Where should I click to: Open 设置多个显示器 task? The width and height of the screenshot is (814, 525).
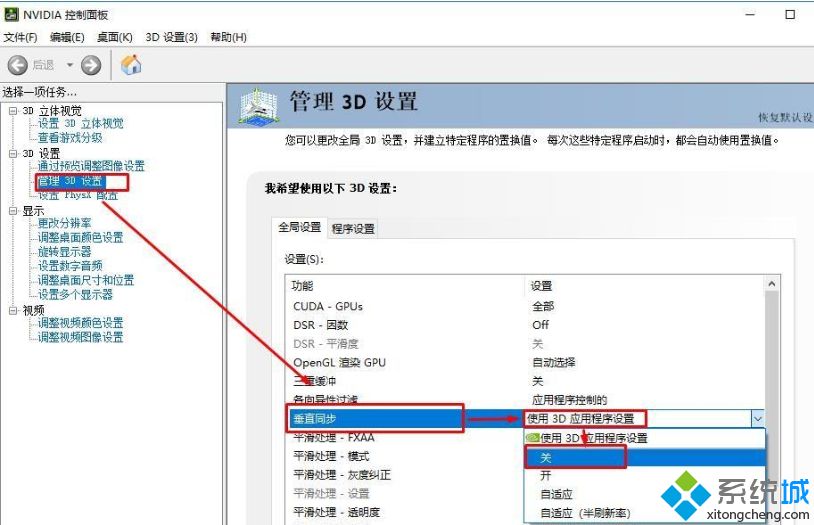[75, 294]
